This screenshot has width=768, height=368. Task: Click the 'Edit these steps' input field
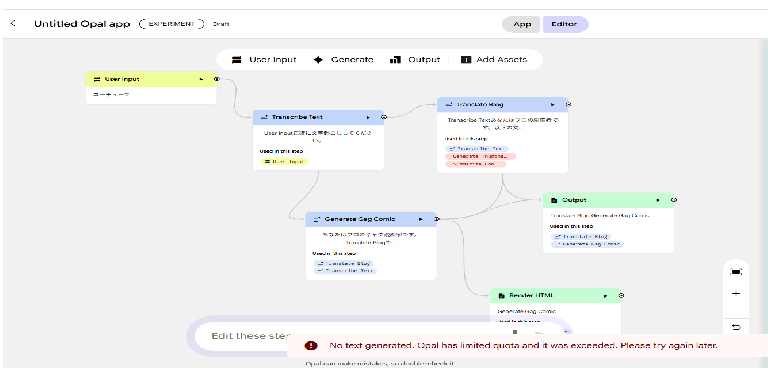pos(245,336)
